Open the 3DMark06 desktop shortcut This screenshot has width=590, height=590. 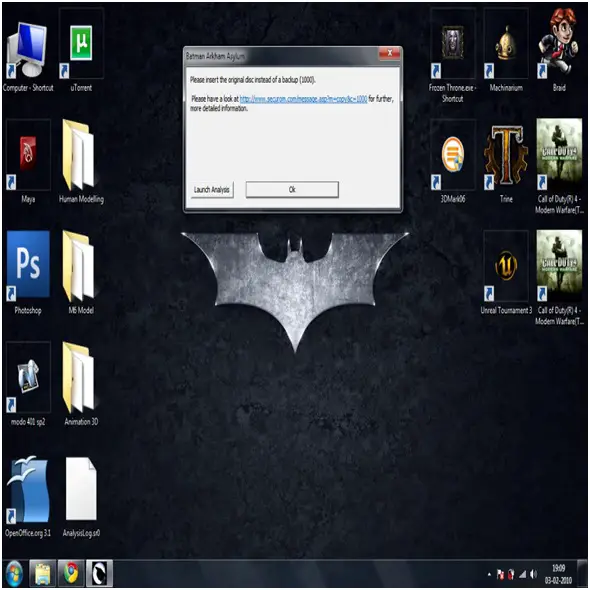[452, 162]
